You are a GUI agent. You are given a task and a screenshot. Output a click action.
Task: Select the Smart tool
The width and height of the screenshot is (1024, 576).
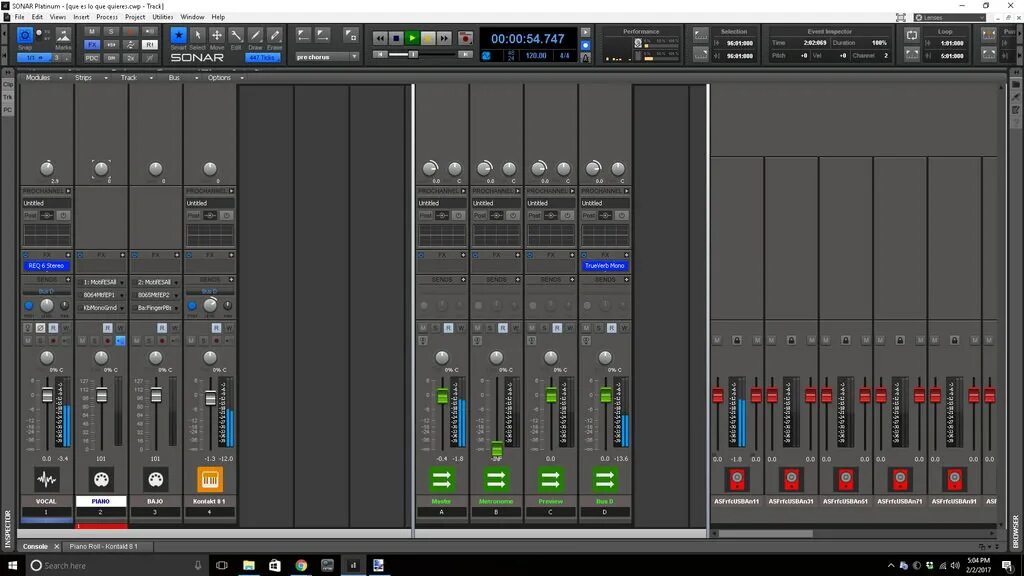178,36
